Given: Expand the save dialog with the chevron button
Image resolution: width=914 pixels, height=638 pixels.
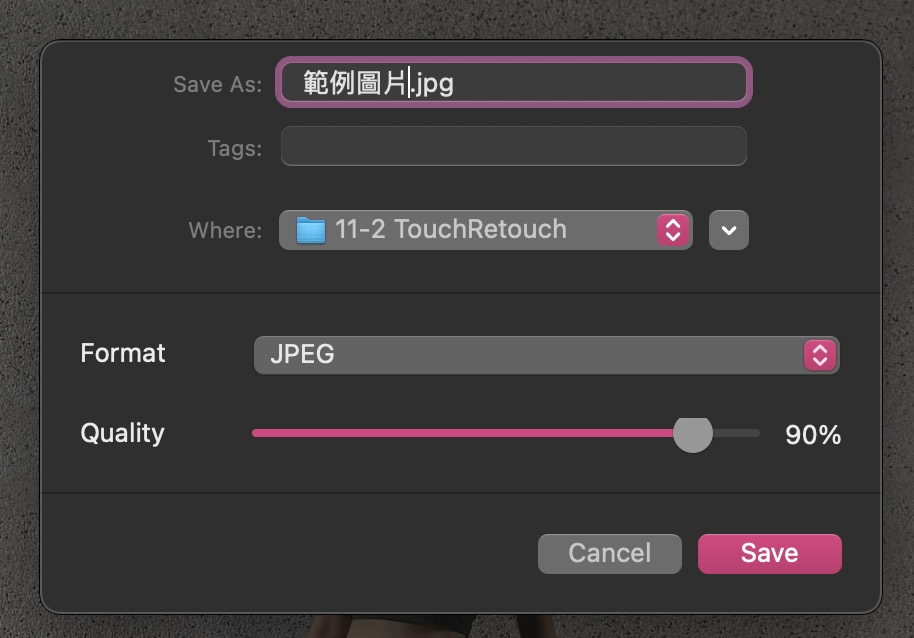Looking at the screenshot, I should (x=729, y=230).
